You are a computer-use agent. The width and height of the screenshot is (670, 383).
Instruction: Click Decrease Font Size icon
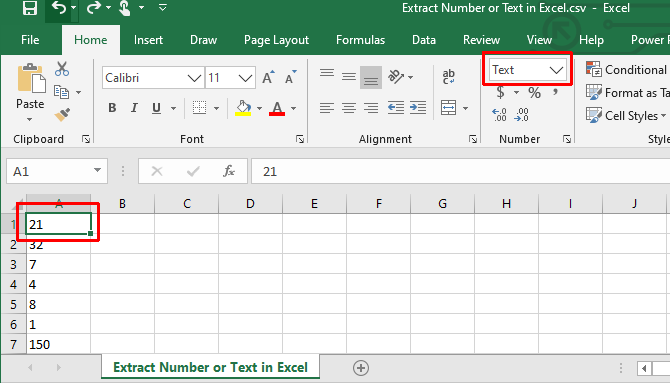[x=291, y=77]
